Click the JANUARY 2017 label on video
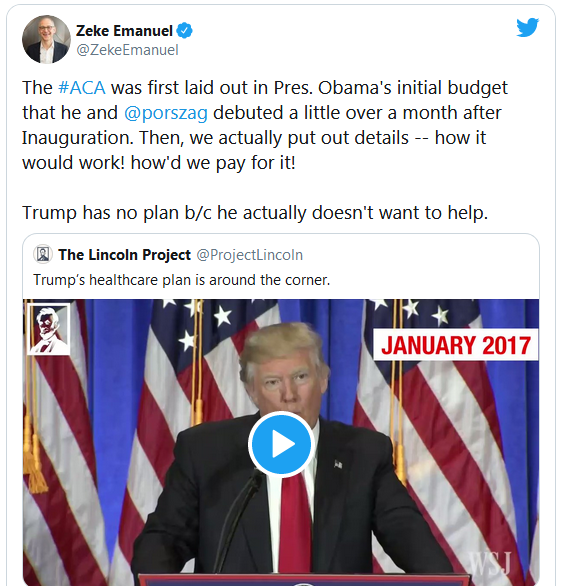 coord(456,345)
